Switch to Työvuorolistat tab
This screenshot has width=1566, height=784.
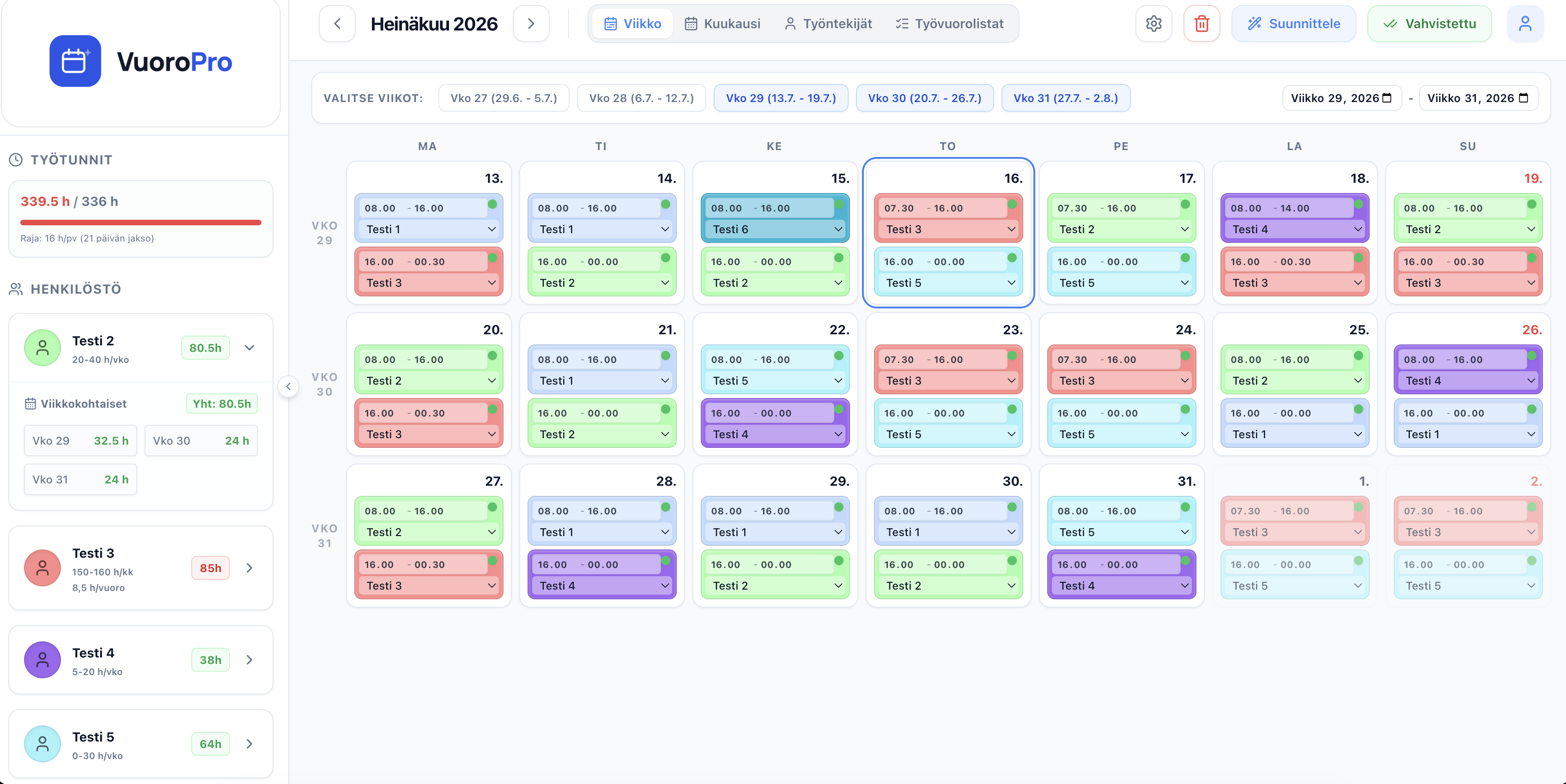950,24
